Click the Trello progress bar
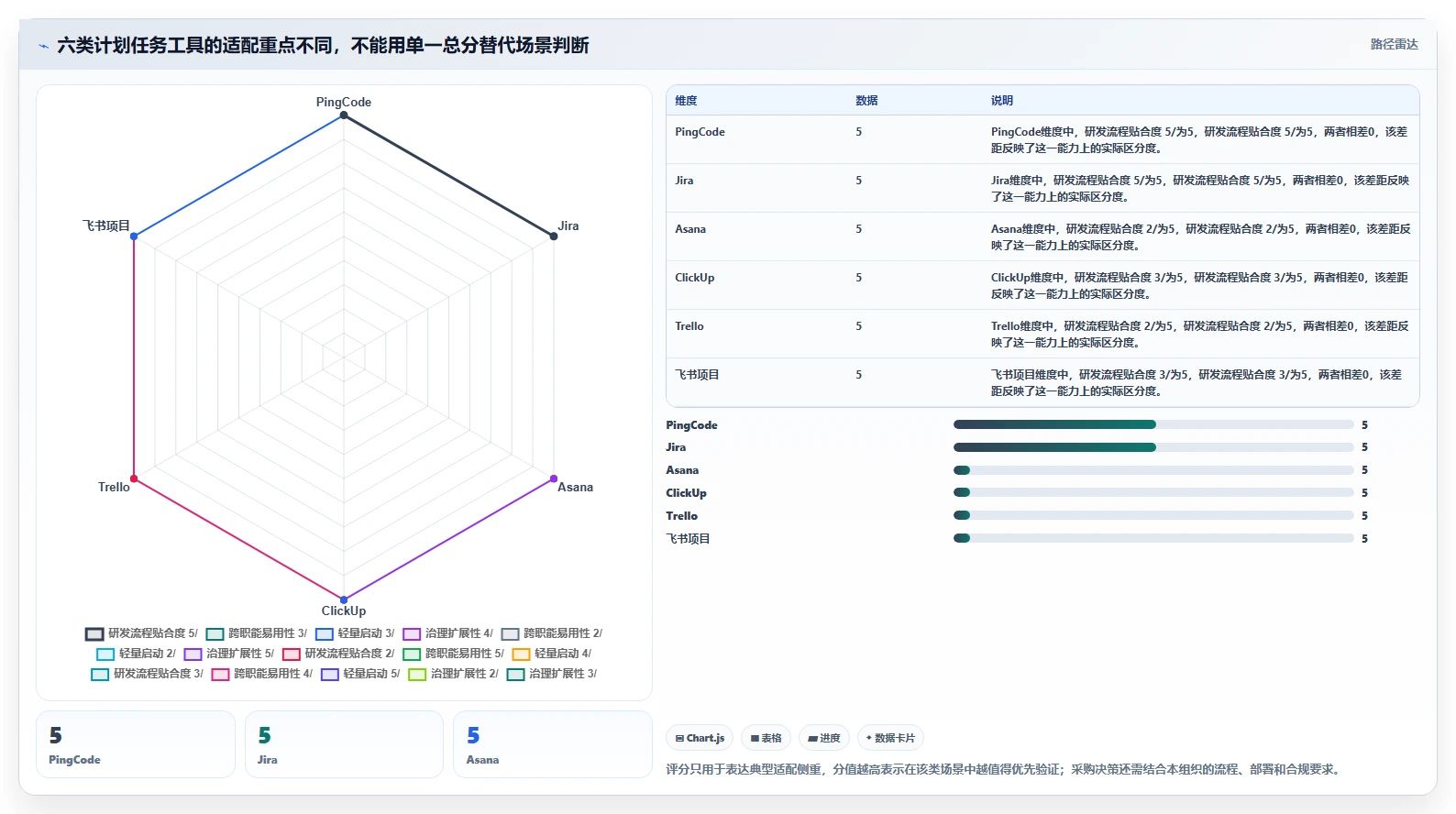 pyautogui.click(x=1153, y=515)
